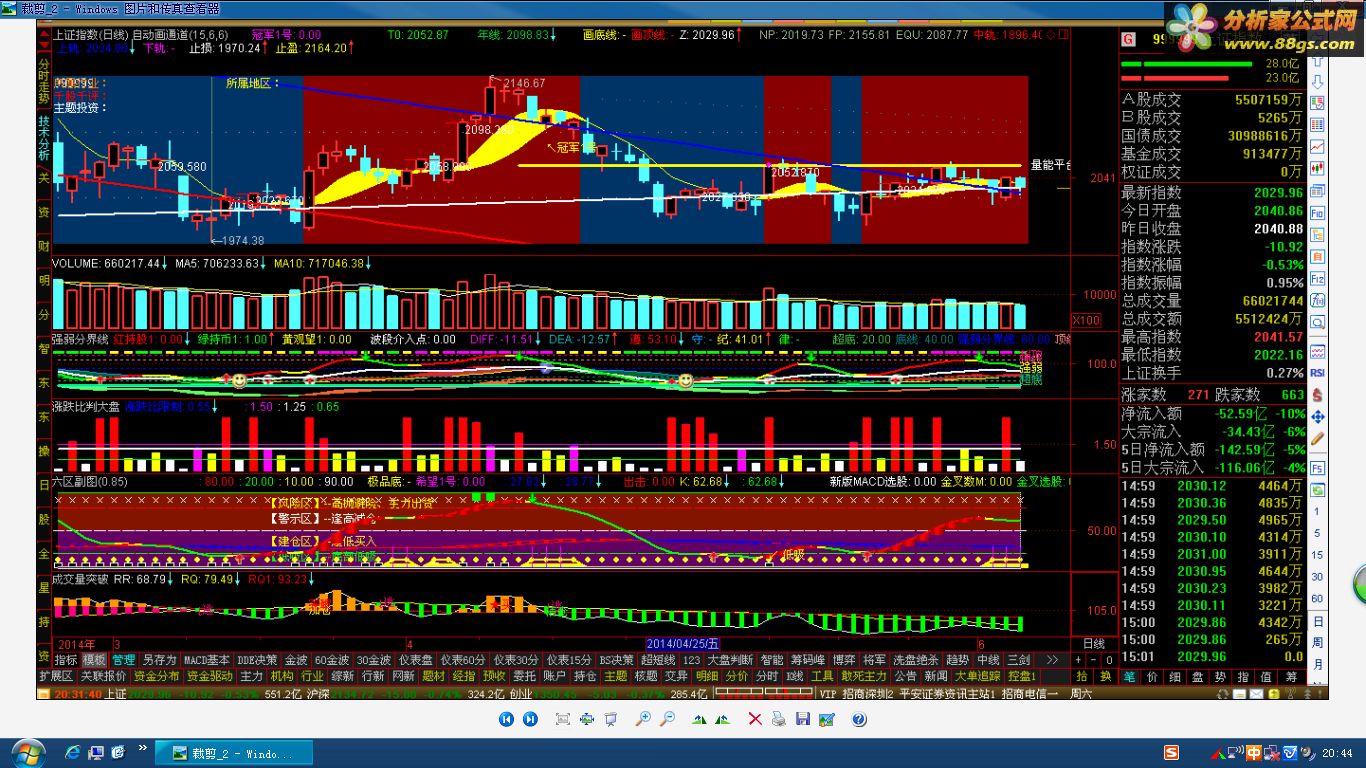Zoom out with magnifier minus icon
The width and height of the screenshot is (1366, 768).
coord(667,718)
